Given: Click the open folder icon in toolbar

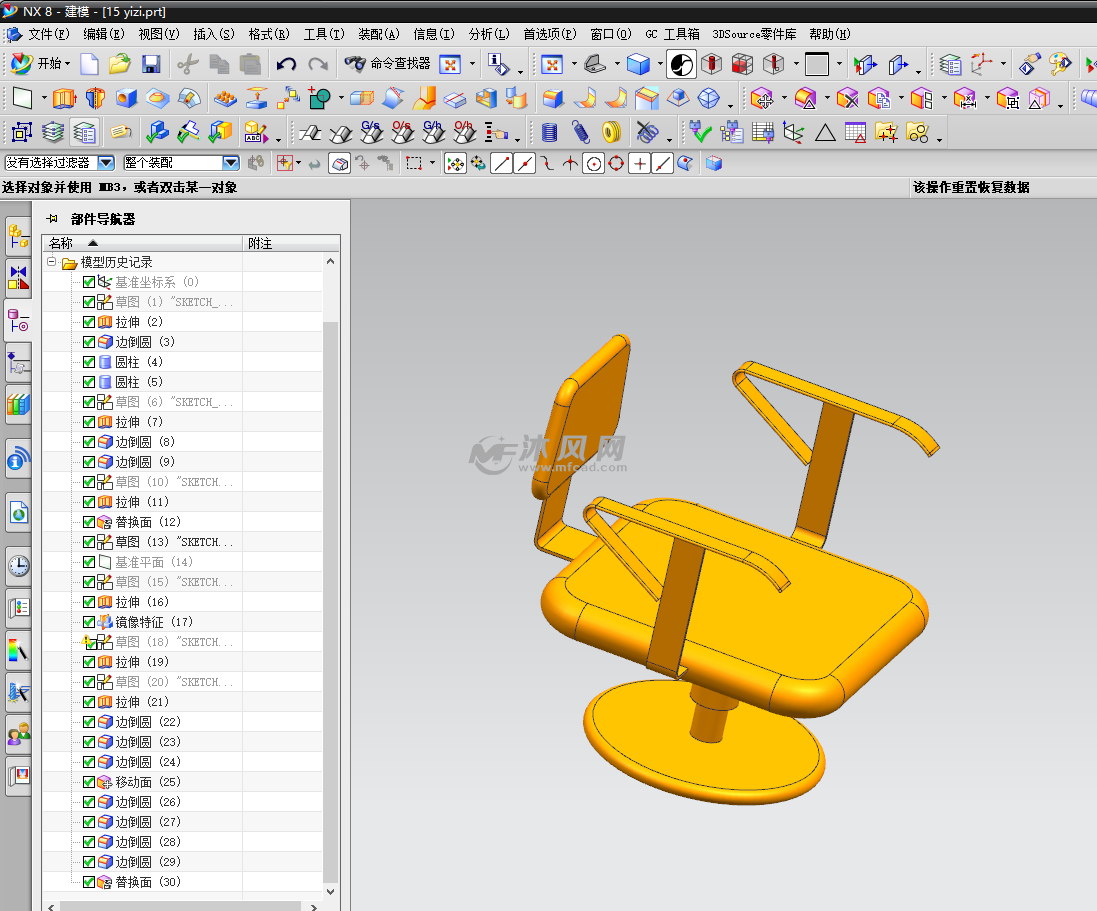Looking at the screenshot, I should point(120,65).
